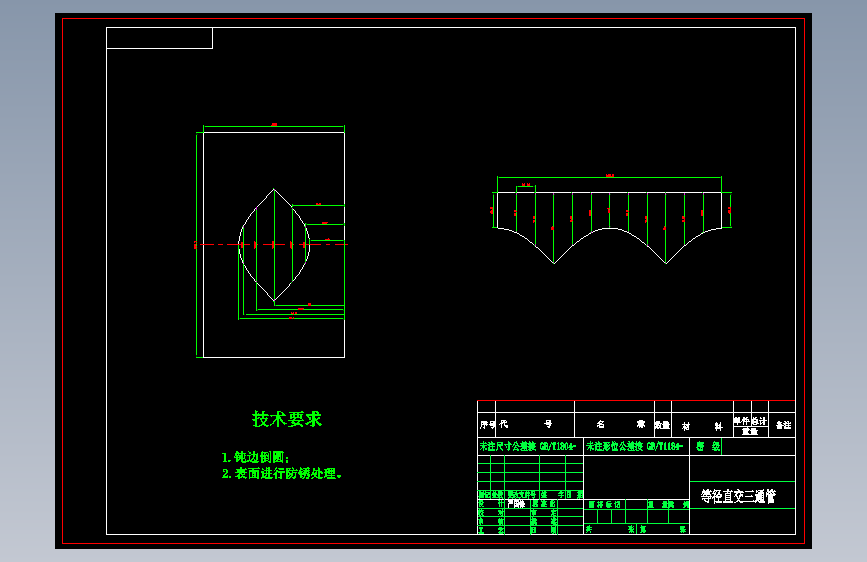Click the '数量' header cell
The height and width of the screenshot is (562, 867).
pos(662,425)
